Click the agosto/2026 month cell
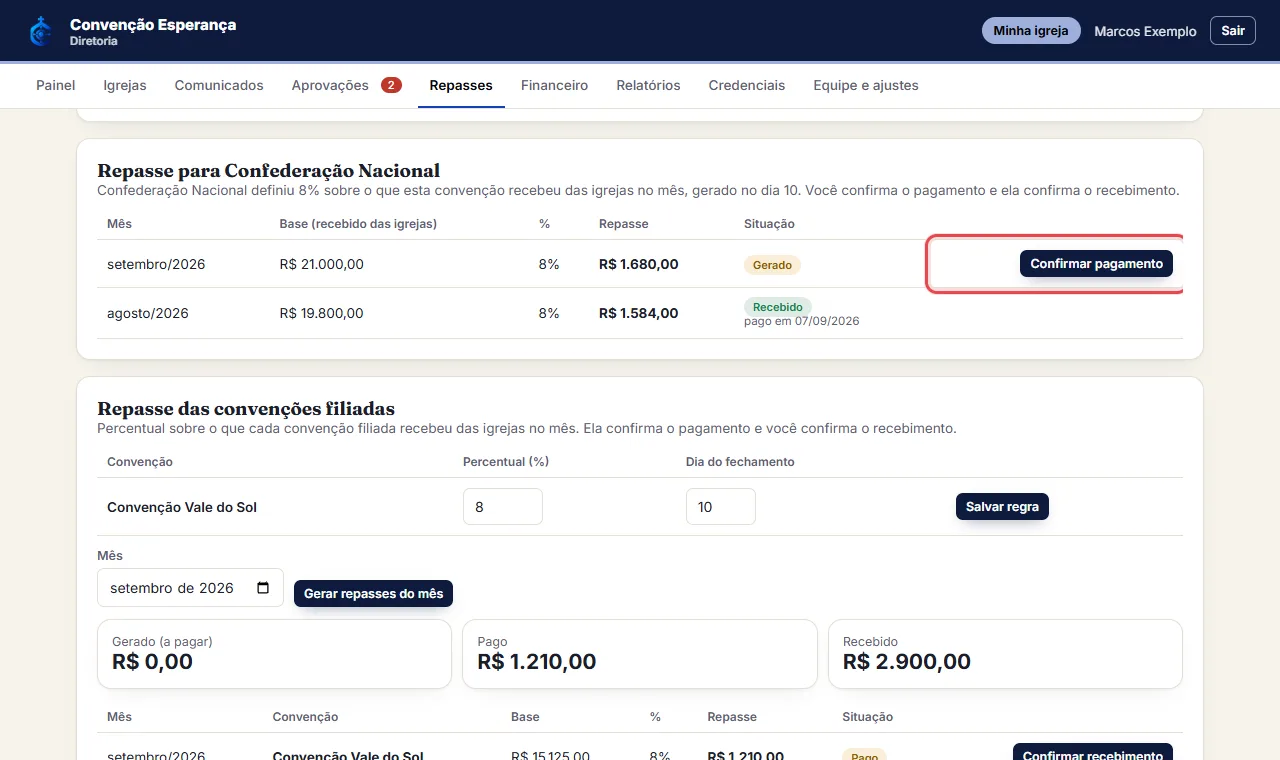Screen dimensions: 1280x760 148,313
